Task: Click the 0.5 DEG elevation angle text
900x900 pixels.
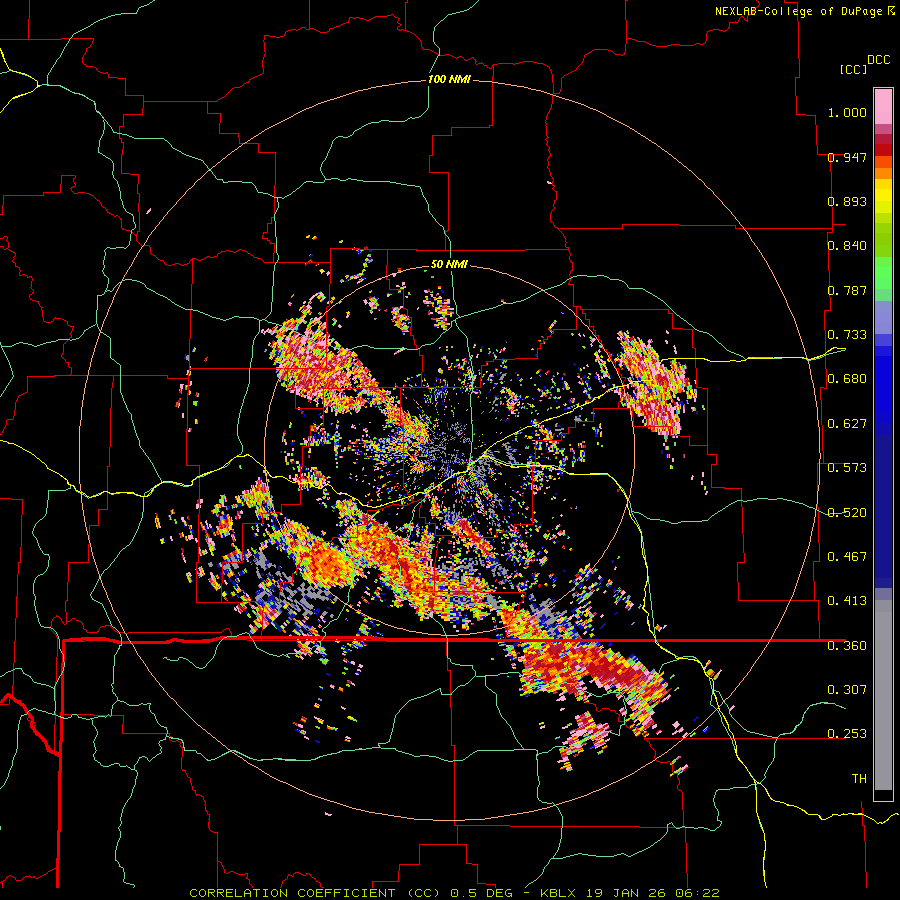Action: click(481, 893)
